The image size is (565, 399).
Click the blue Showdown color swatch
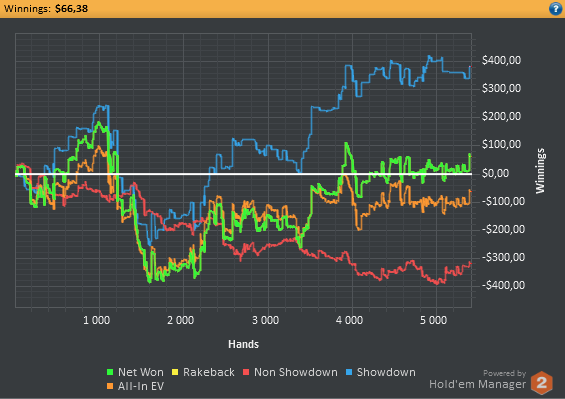[x=349, y=372]
